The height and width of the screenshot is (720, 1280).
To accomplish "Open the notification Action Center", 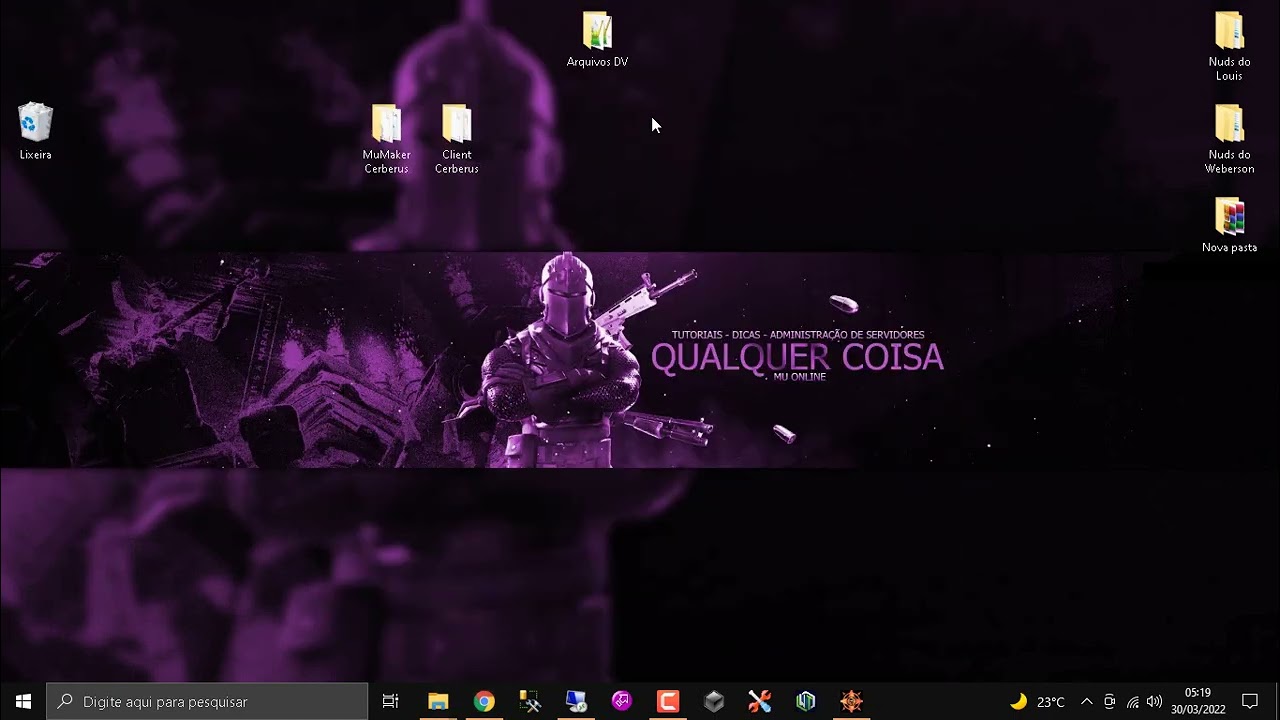I will point(1250,701).
